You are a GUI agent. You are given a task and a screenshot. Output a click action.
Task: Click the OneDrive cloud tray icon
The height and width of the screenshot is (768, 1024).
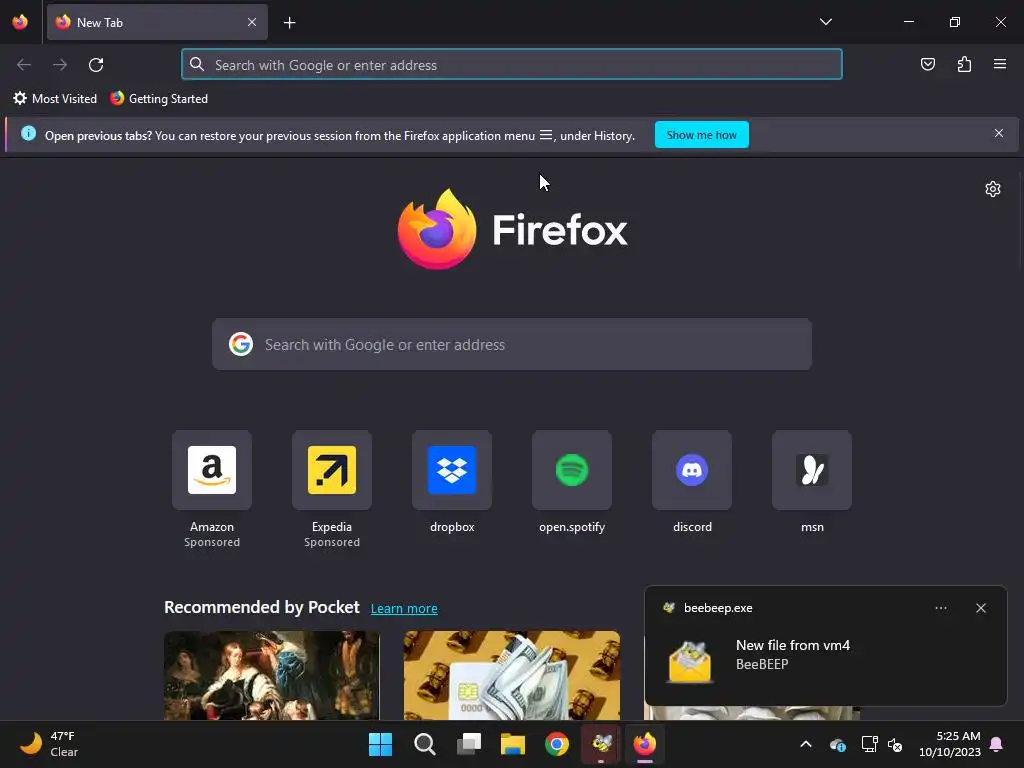click(x=838, y=744)
